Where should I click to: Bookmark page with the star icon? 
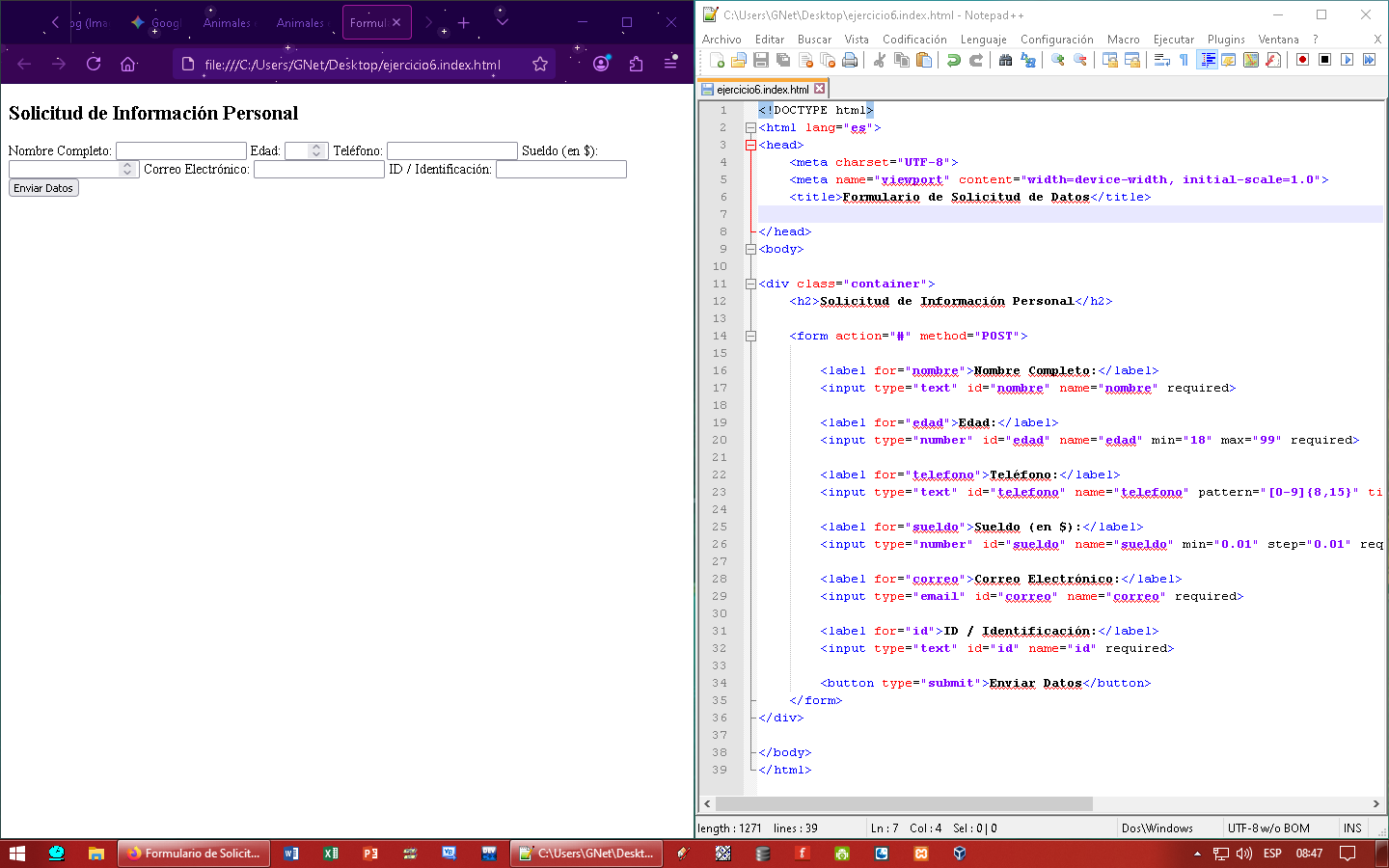(x=540, y=65)
